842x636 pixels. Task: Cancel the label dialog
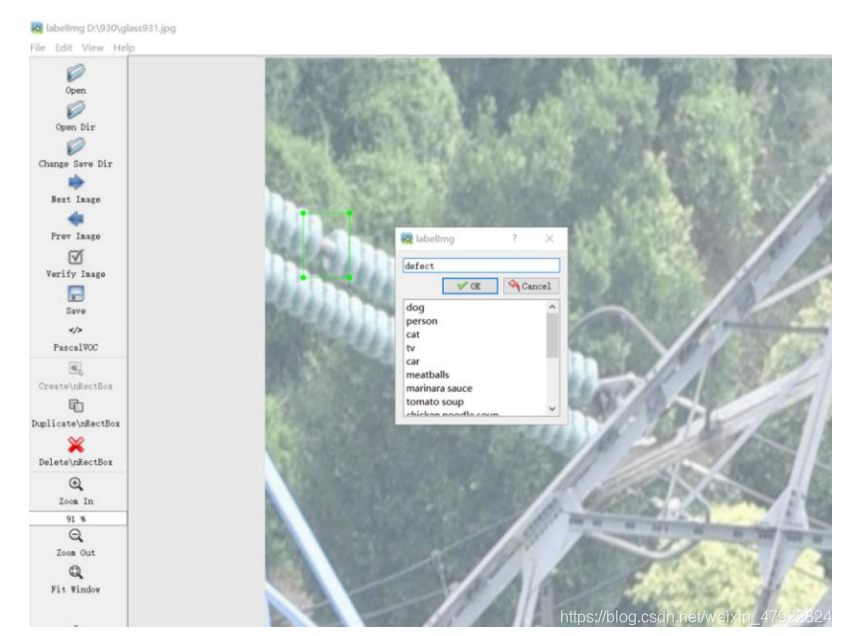[529, 286]
